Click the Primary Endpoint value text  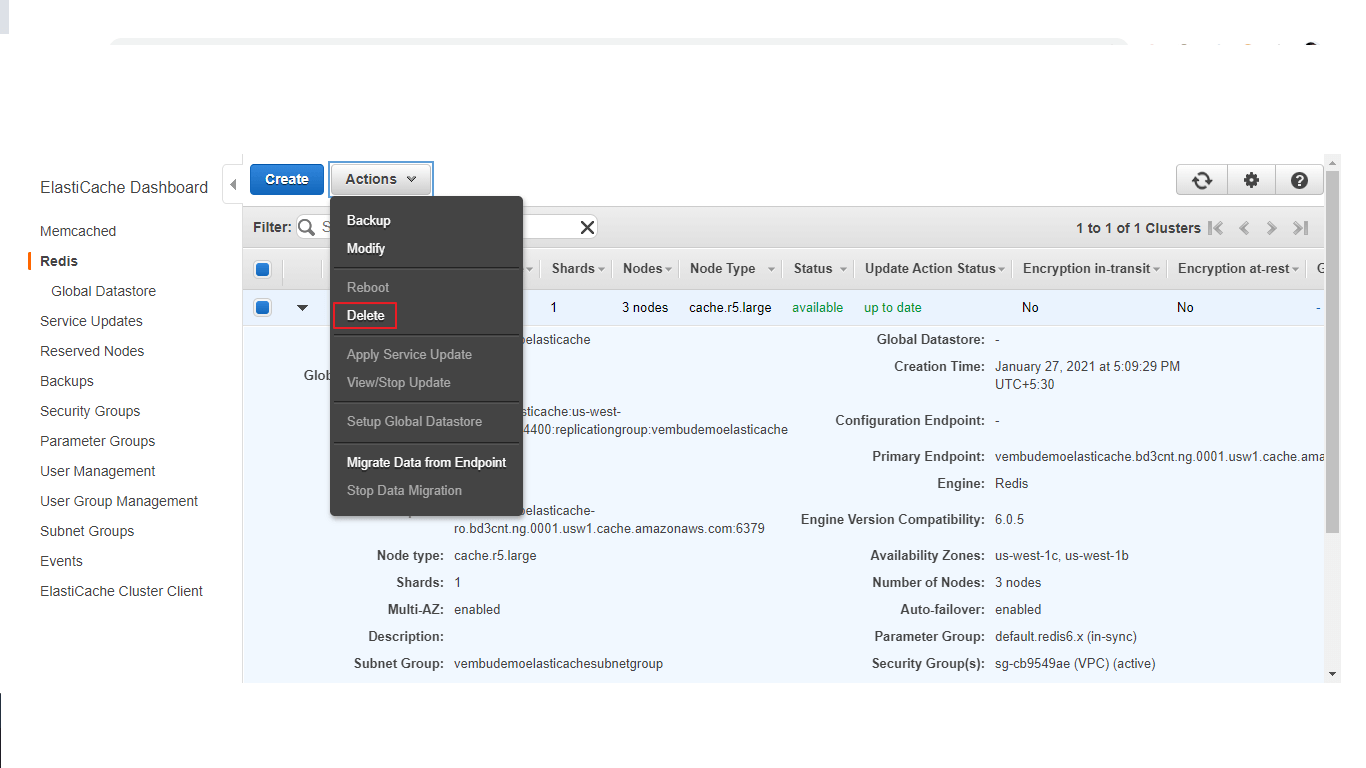pyautogui.click(x=1159, y=456)
